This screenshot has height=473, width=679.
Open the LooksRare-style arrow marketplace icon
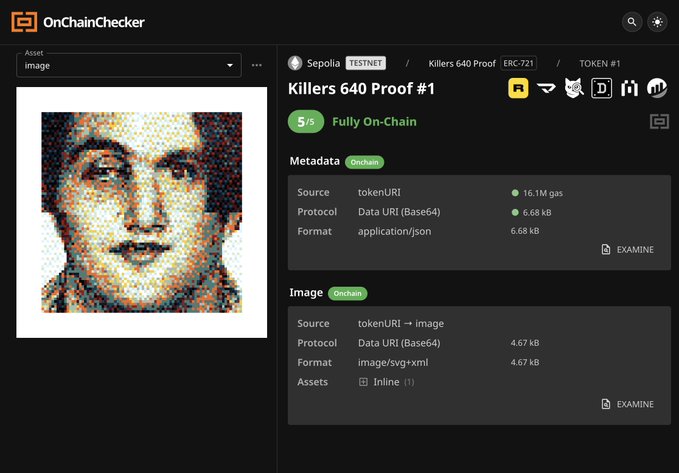coord(546,88)
